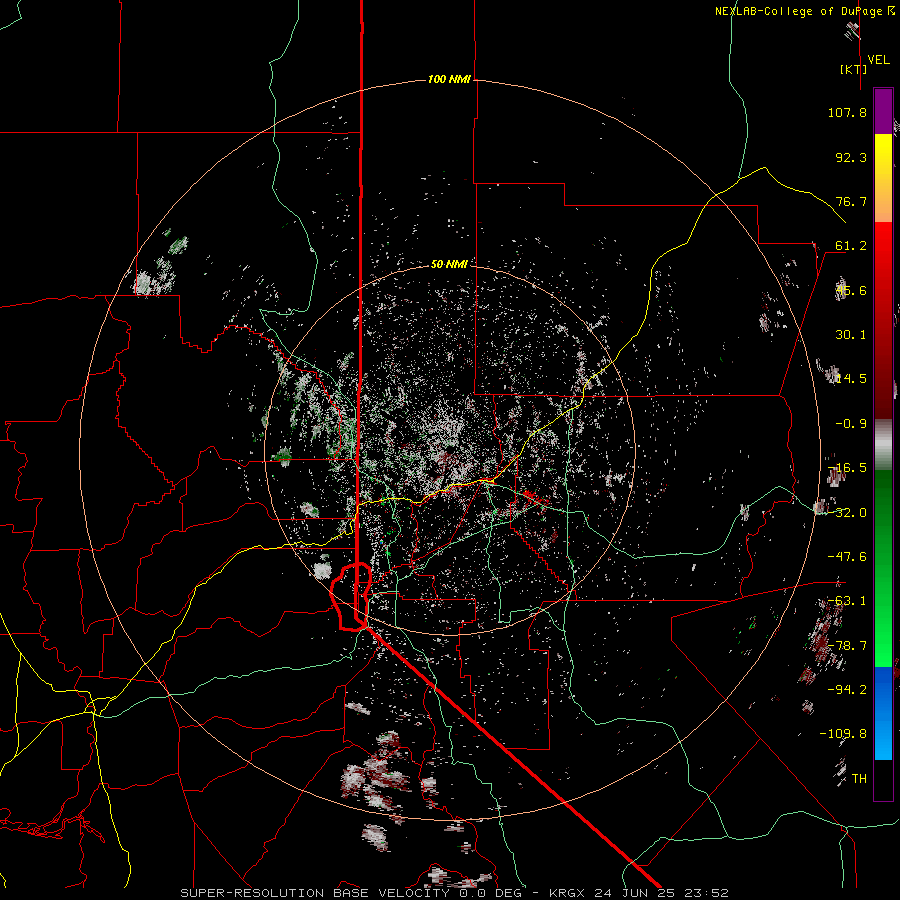Image resolution: width=900 pixels, height=900 pixels.
Task: Click the SUPER-RESOLUTION BASE VELOCITY caption
Action: point(317,893)
